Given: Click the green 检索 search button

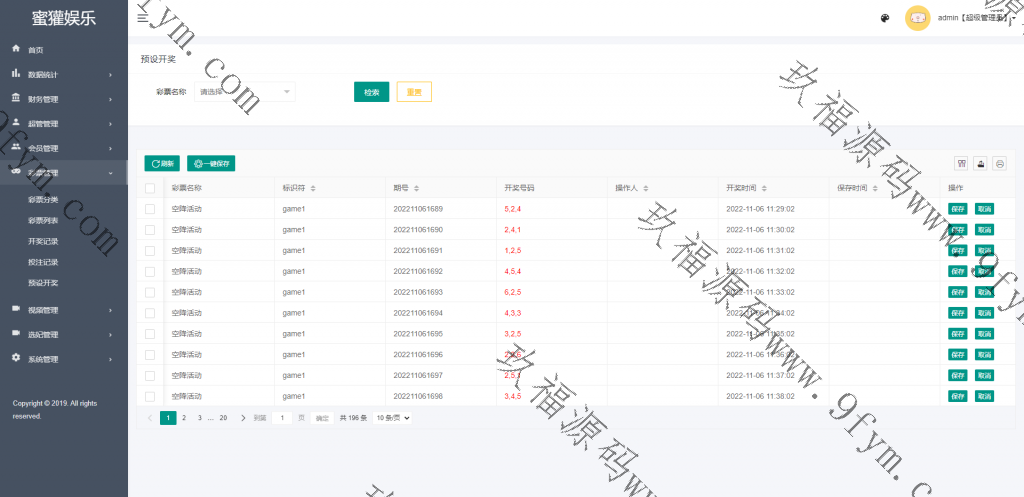Looking at the screenshot, I should [371, 92].
